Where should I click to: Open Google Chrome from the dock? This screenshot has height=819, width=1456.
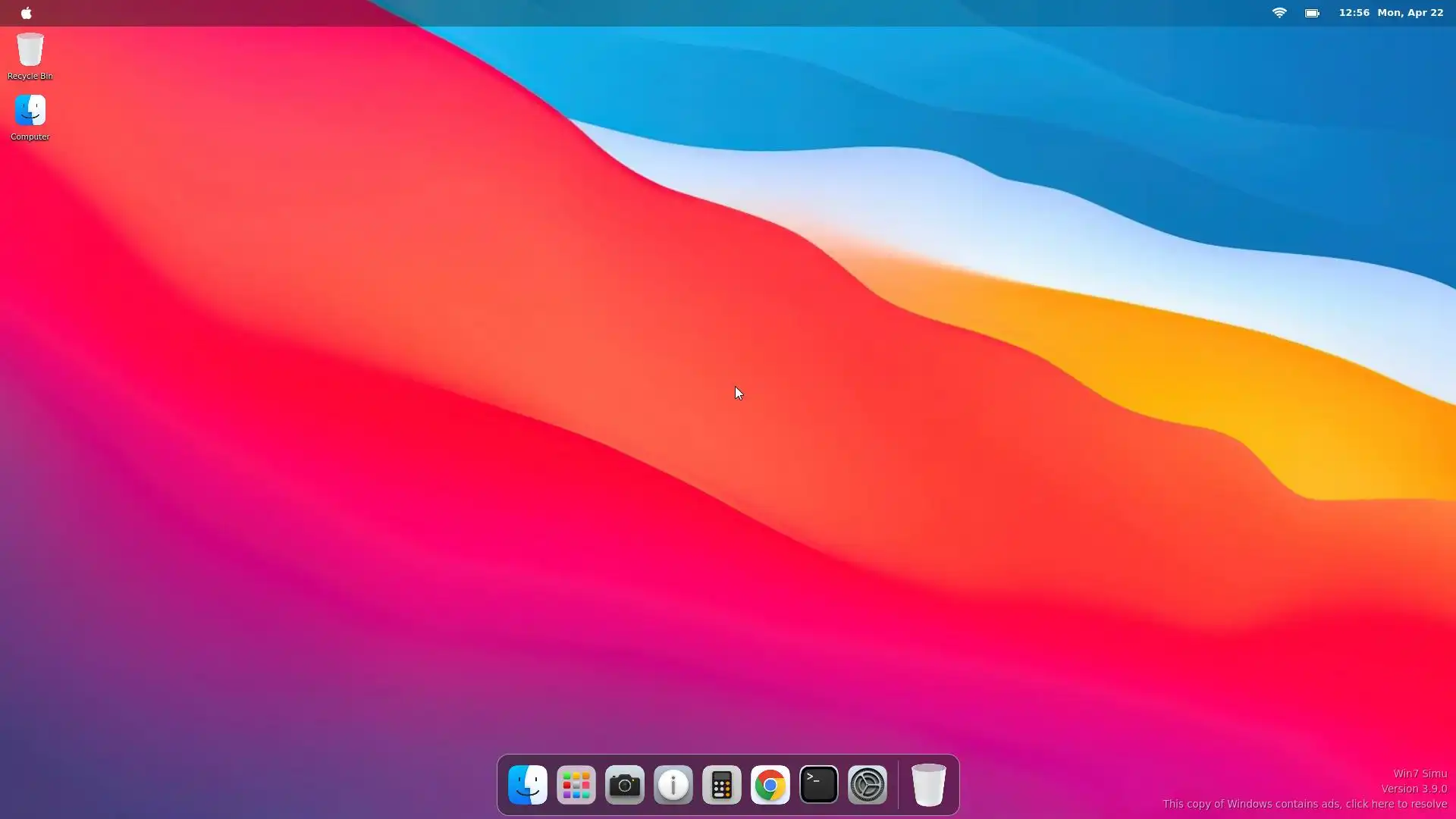770,785
